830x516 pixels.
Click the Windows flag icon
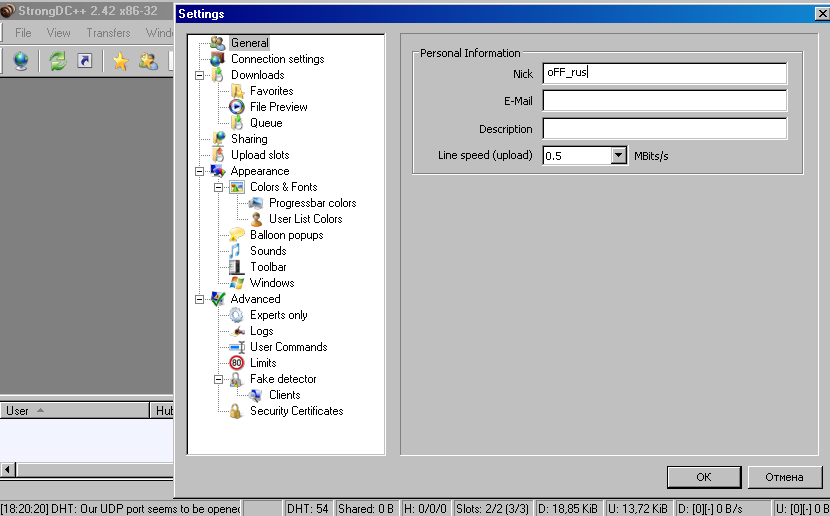click(x=237, y=283)
